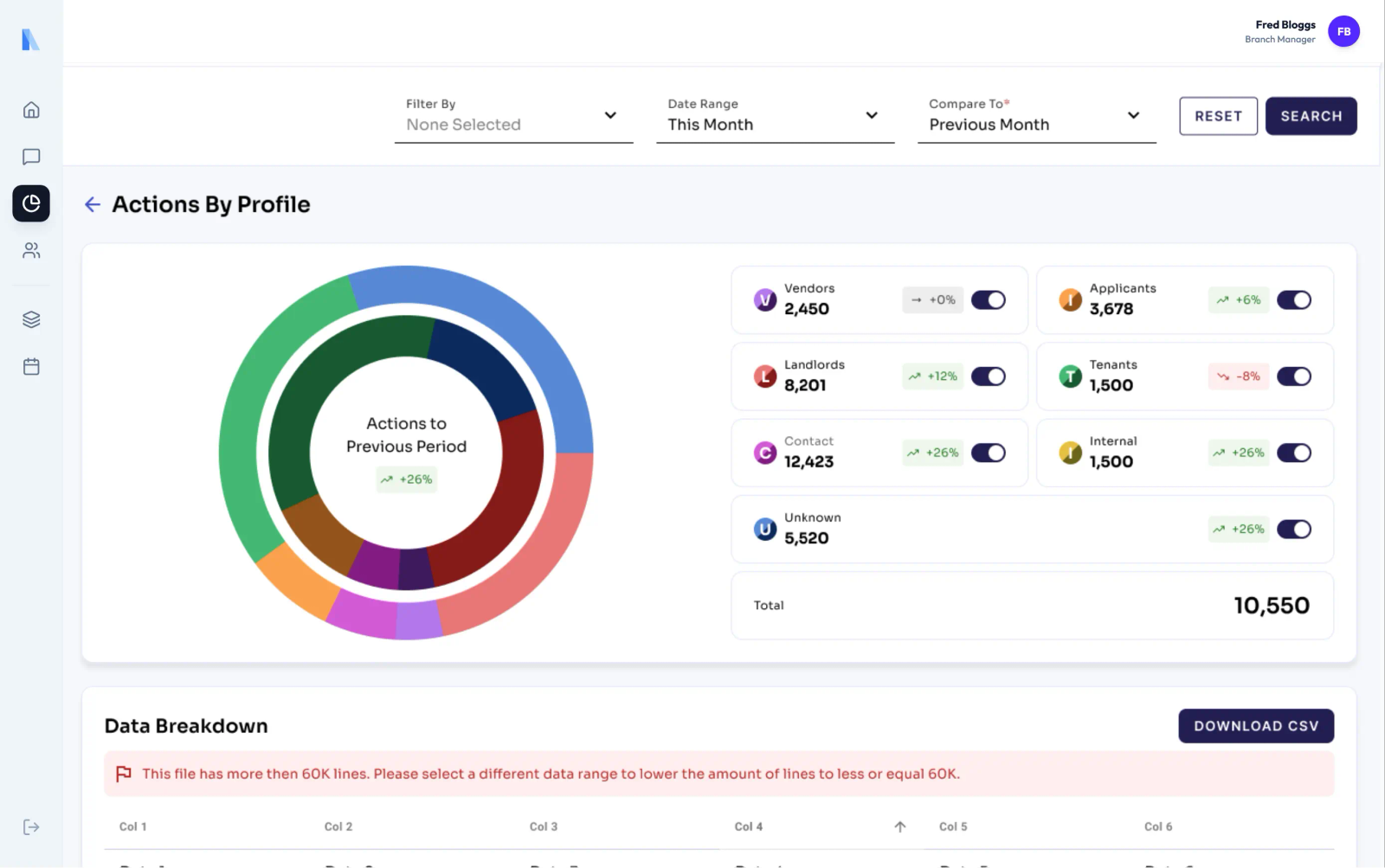
Task: Click the Fred Bloggs user name
Action: coord(1285,25)
